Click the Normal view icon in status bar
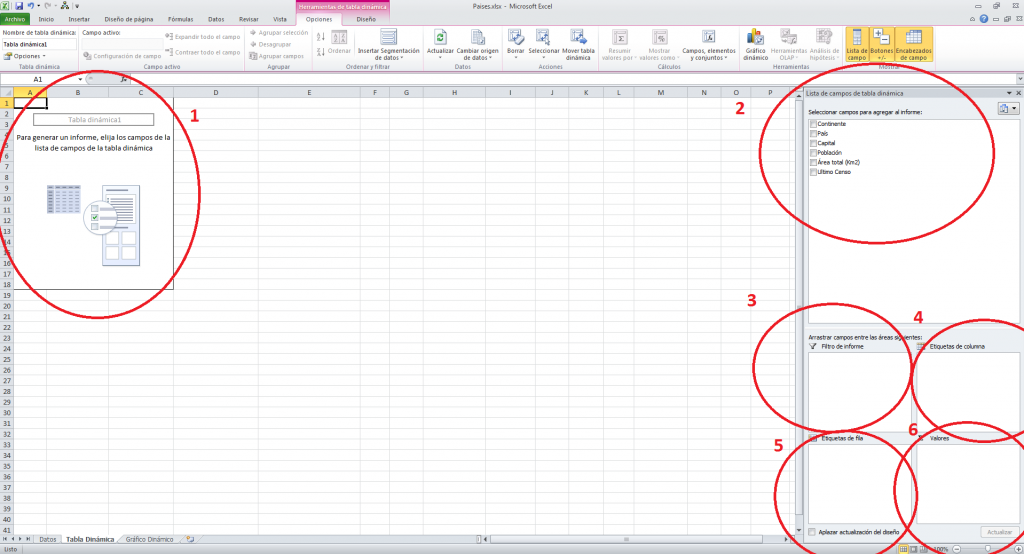1024x554 pixels. (x=903, y=549)
